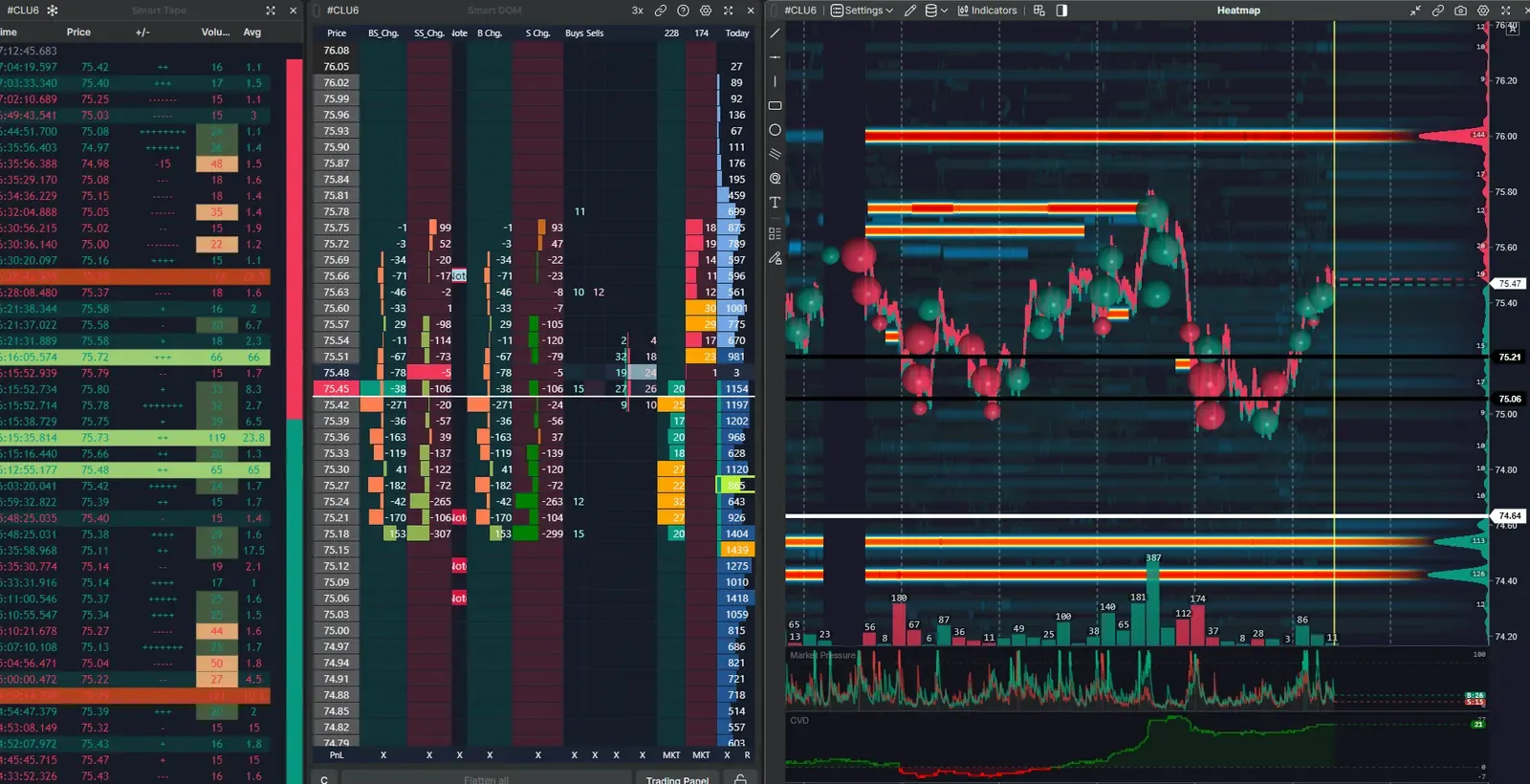Viewport: 1530px width, 784px height.
Task: Select the vertical line drawing tool
Action: click(775, 81)
